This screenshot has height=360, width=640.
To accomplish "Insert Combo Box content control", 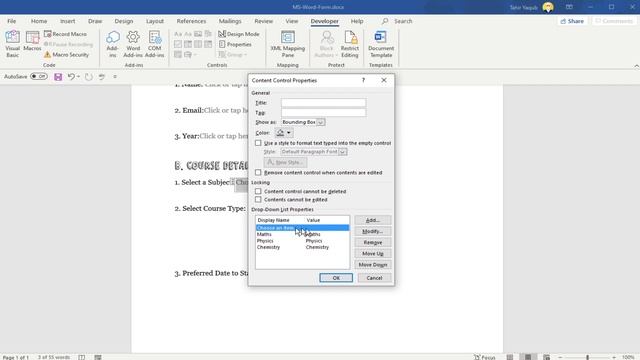I will point(188,44).
